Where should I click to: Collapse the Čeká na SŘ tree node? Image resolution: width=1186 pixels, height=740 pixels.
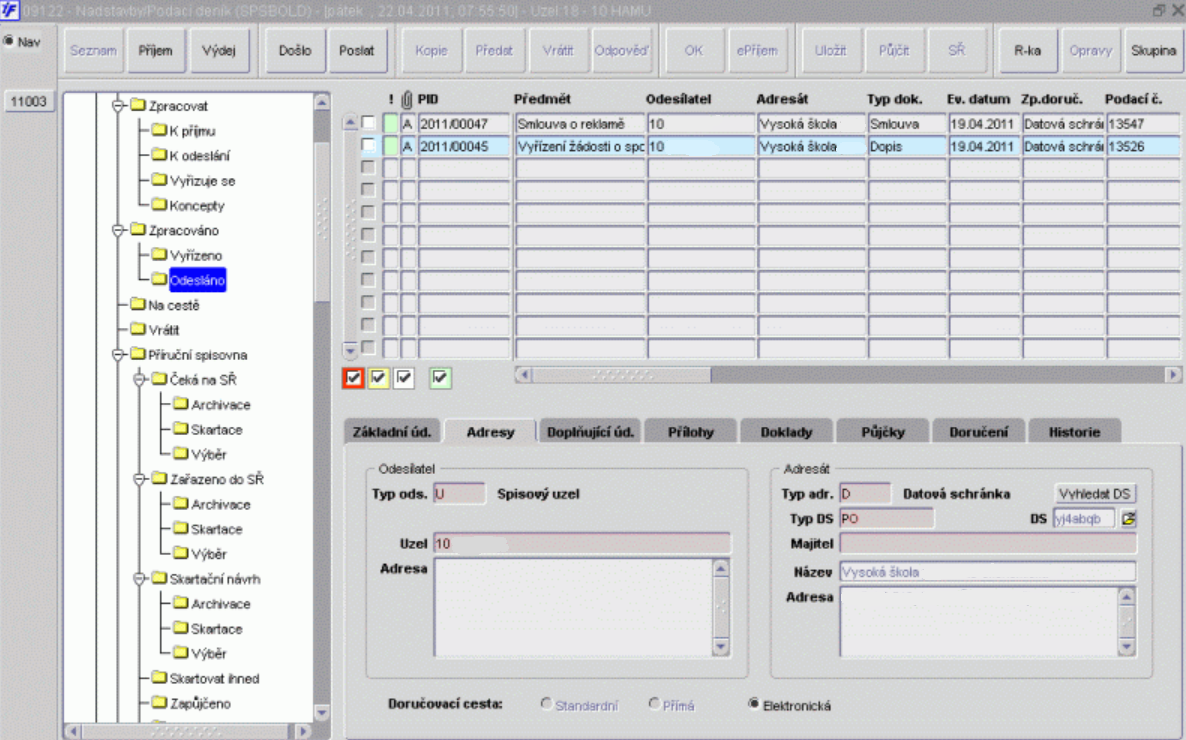click(139, 380)
